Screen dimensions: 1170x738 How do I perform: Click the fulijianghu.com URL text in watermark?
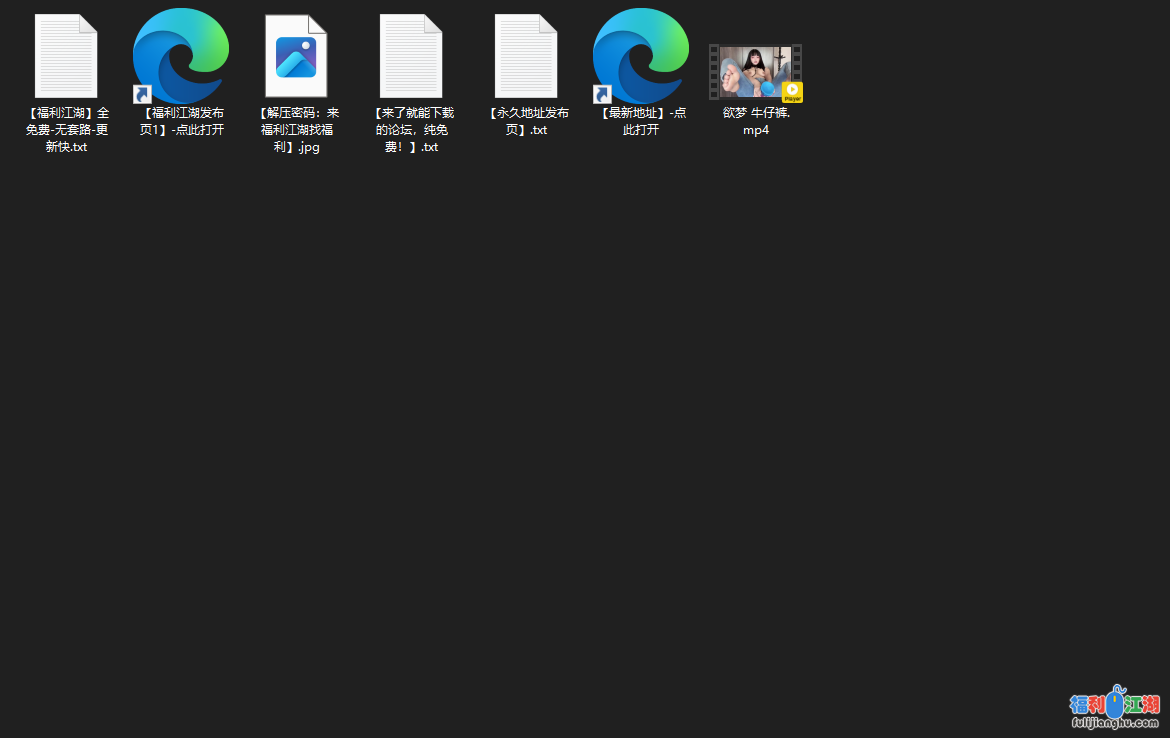[x=1114, y=723]
